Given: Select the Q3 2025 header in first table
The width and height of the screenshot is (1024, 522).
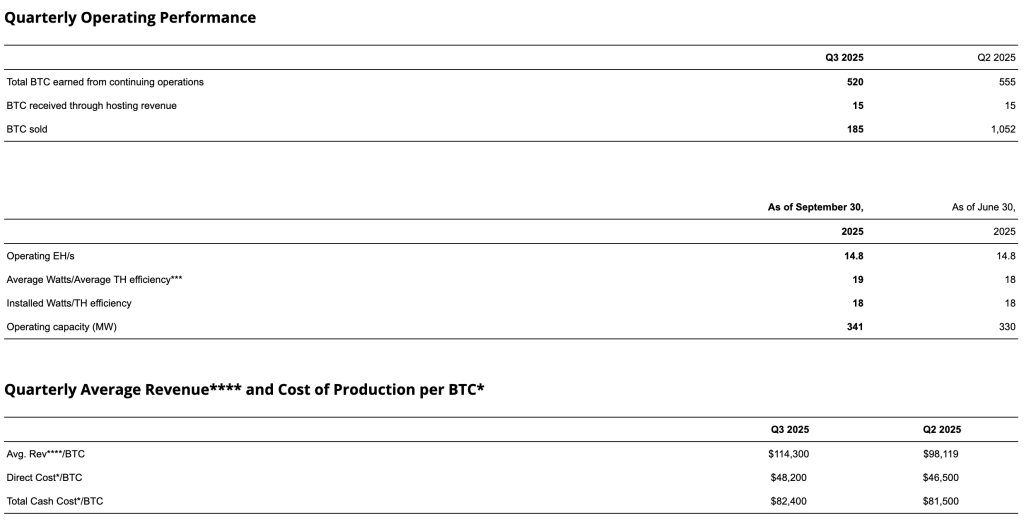Looking at the screenshot, I should pos(844,58).
